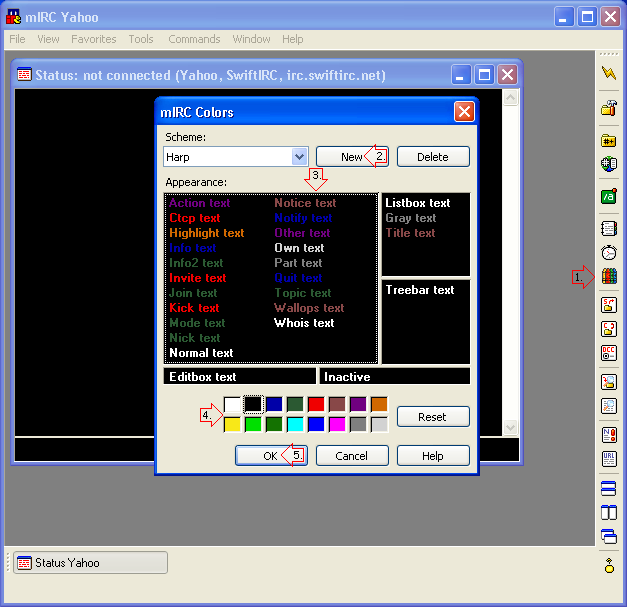Select the Highlight text item
Viewport: 627px width, 607px height.
pos(207,233)
